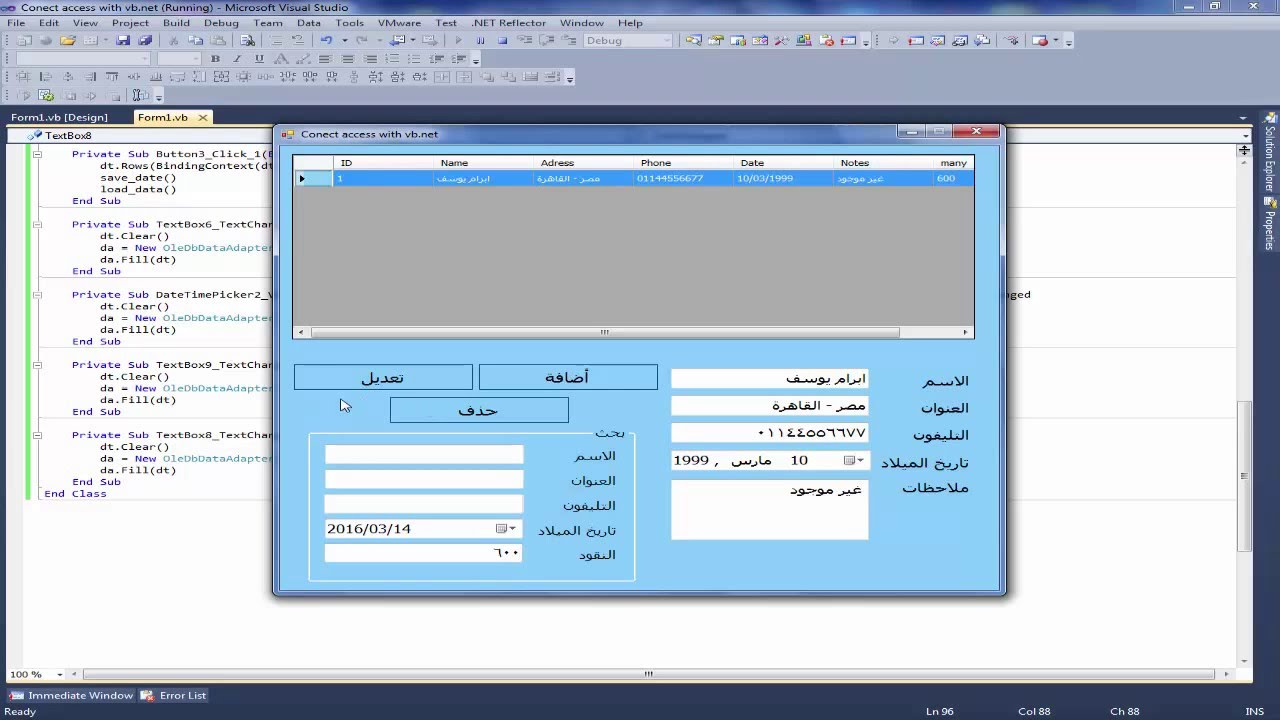Collapse the DateTimePicker2 sub
The image size is (1280, 720).
click(37, 294)
